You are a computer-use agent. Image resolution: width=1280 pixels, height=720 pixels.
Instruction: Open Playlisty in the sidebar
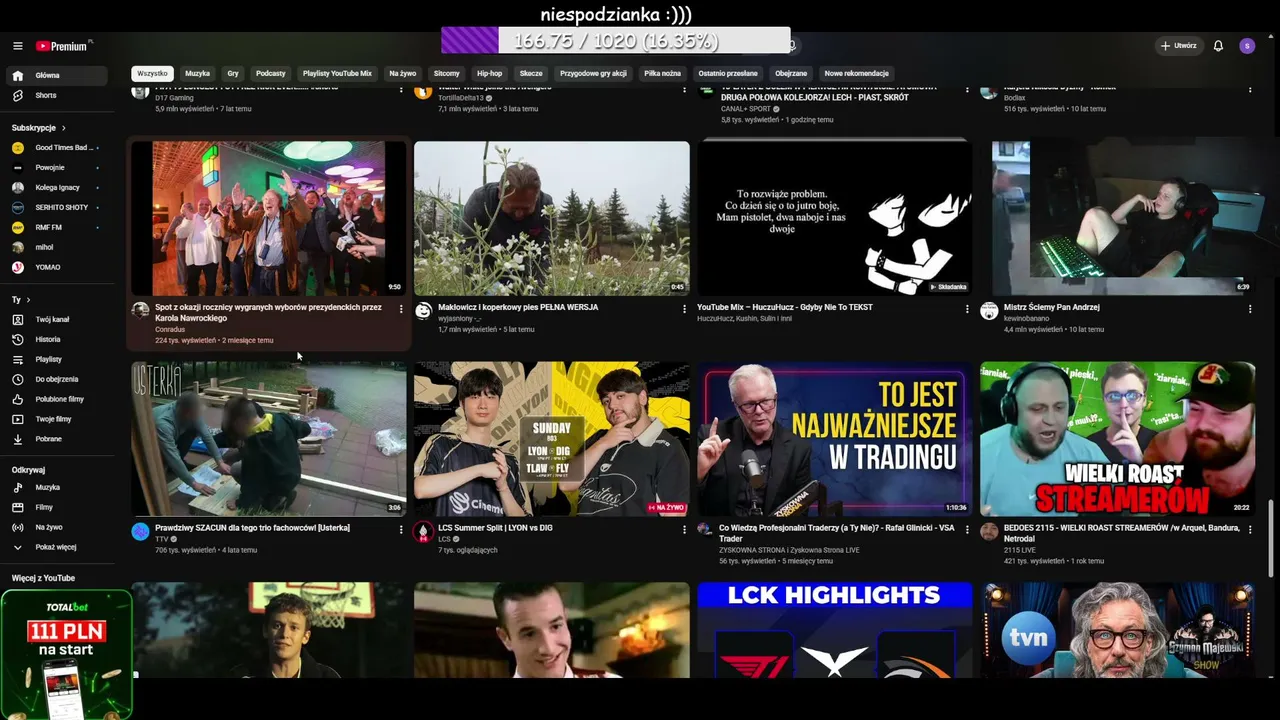tap(55, 360)
